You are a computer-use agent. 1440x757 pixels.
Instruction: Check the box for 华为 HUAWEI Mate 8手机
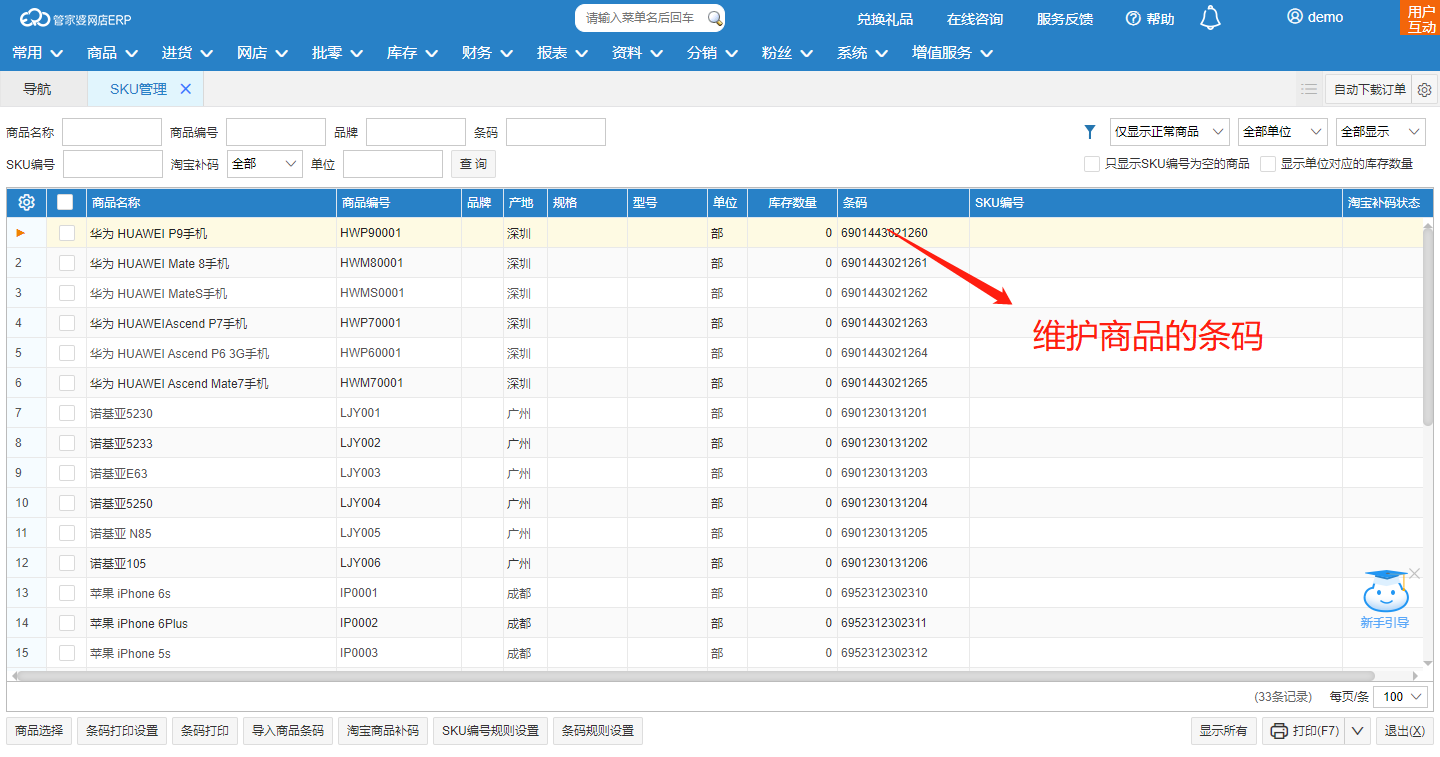click(x=67, y=263)
